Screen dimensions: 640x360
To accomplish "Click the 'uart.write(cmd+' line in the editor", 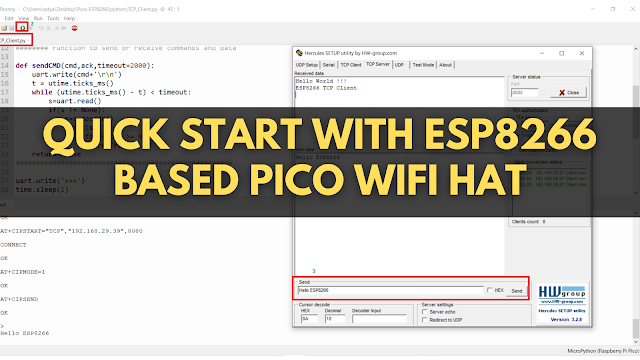I will click(x=77, y=74).
